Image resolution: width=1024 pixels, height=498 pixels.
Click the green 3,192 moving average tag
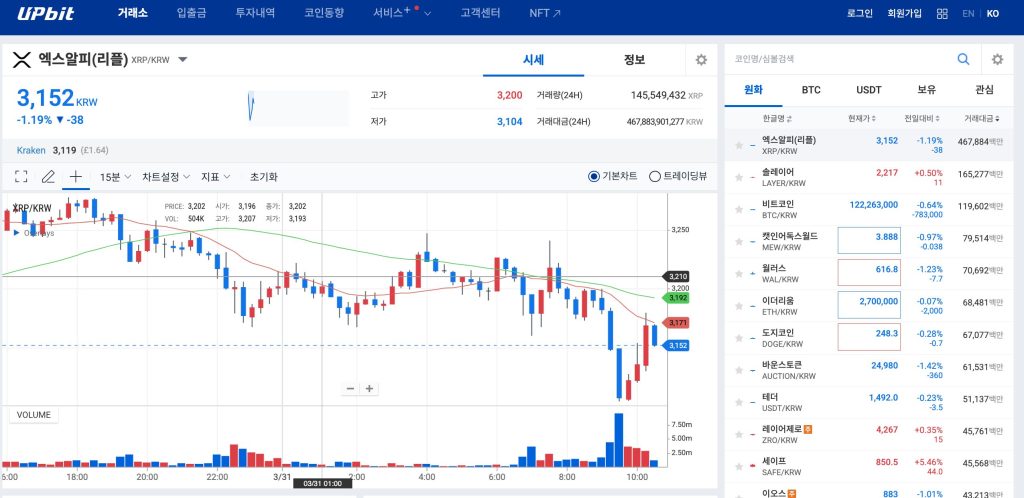click(675, 298)
